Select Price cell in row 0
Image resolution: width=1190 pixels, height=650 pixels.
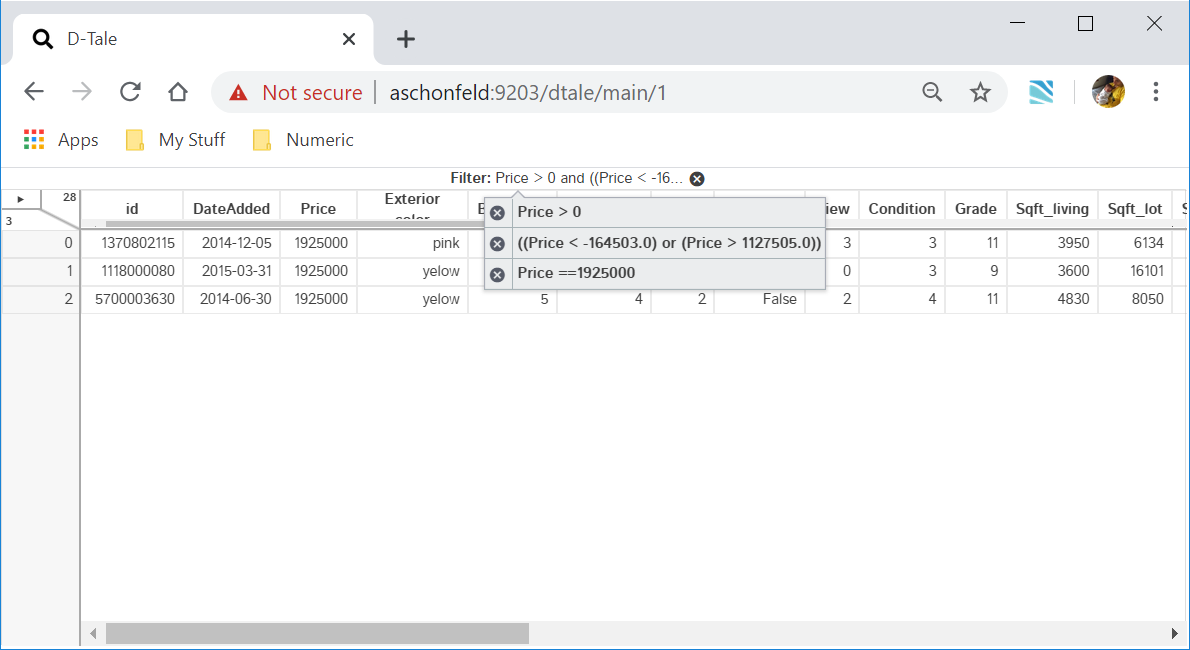click(x=318, y=243)
